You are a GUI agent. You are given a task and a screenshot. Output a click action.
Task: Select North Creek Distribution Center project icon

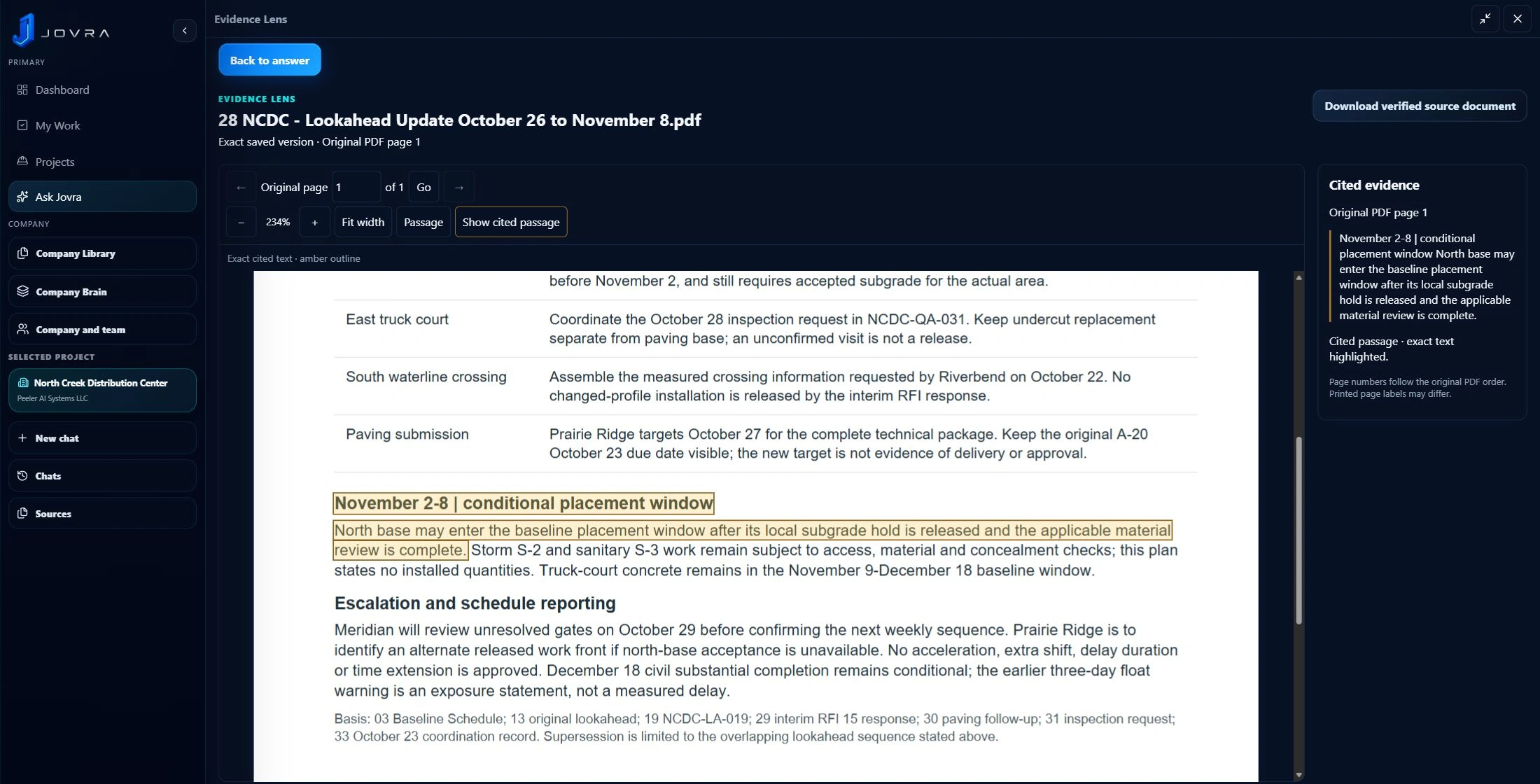pos(23,383)
